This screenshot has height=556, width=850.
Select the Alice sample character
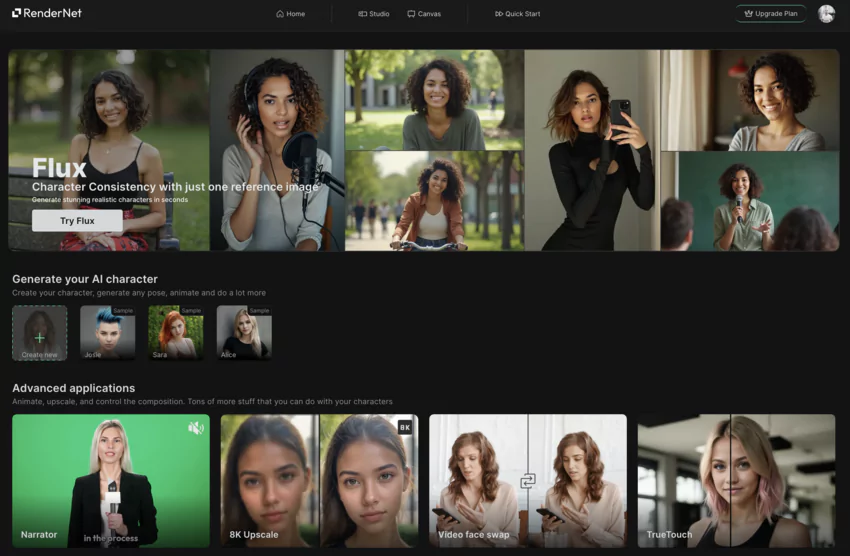(244, 333)
